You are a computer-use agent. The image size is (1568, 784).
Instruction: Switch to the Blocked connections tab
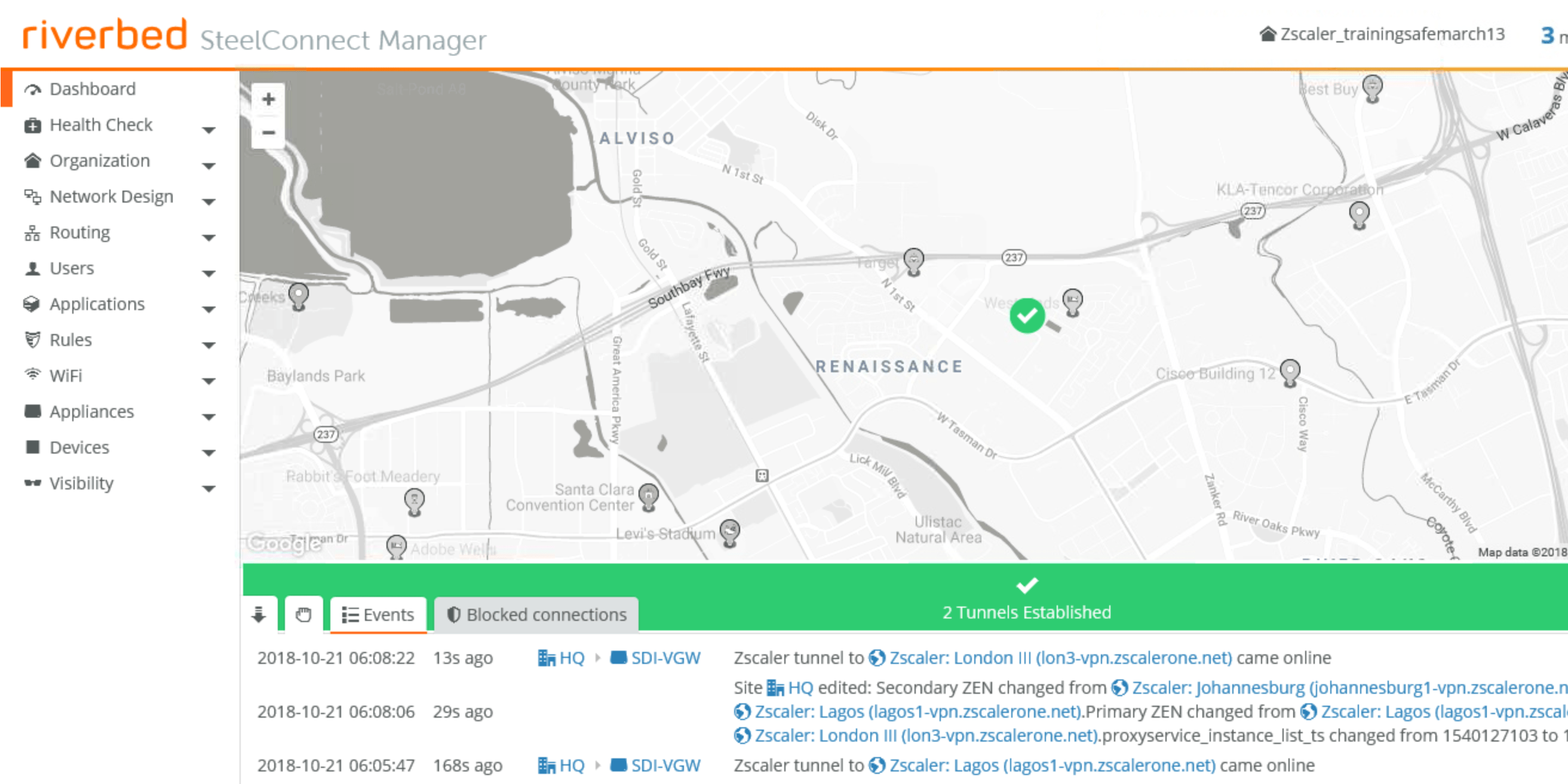(x=536, y=615)
